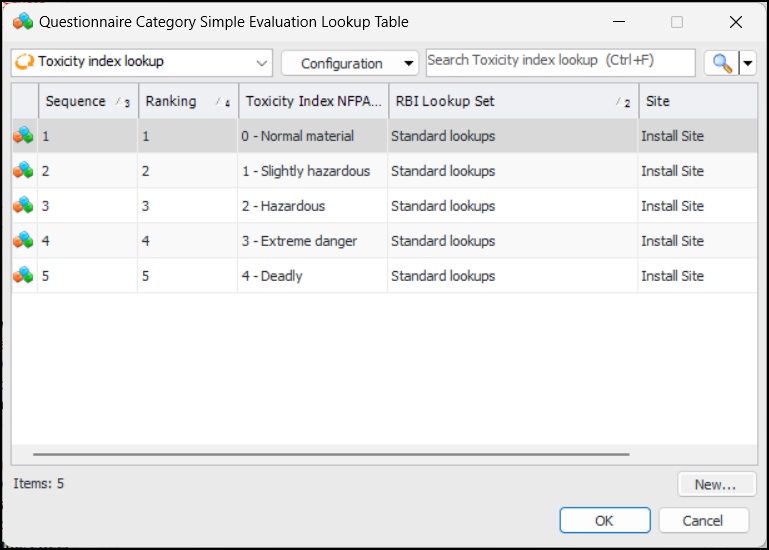Click the Toxicity Index NFPA column header
Viewport: 769px width, 550px height.
(312, 101)
